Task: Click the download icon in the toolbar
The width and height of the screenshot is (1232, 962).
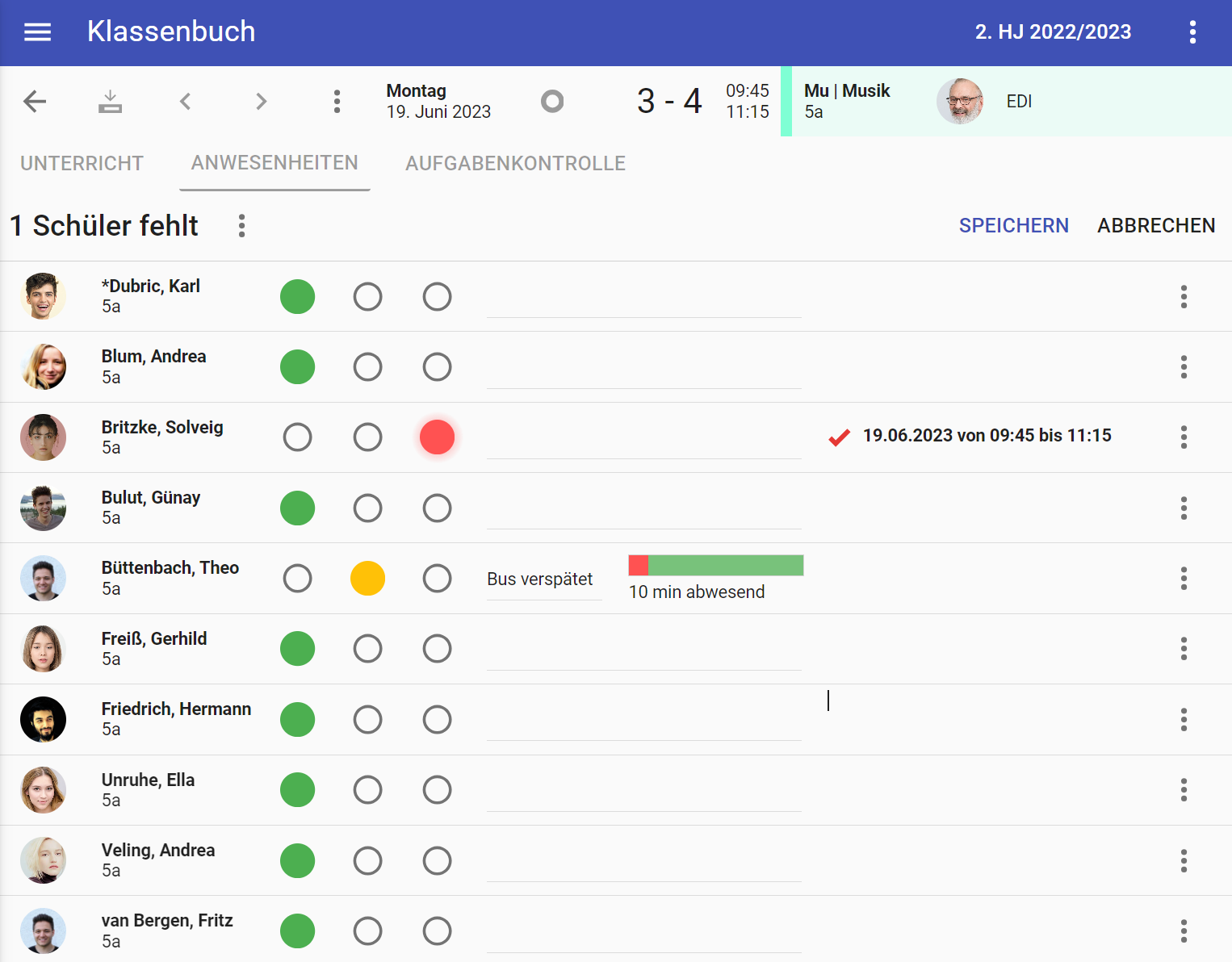Action: (x=110, y=102)
